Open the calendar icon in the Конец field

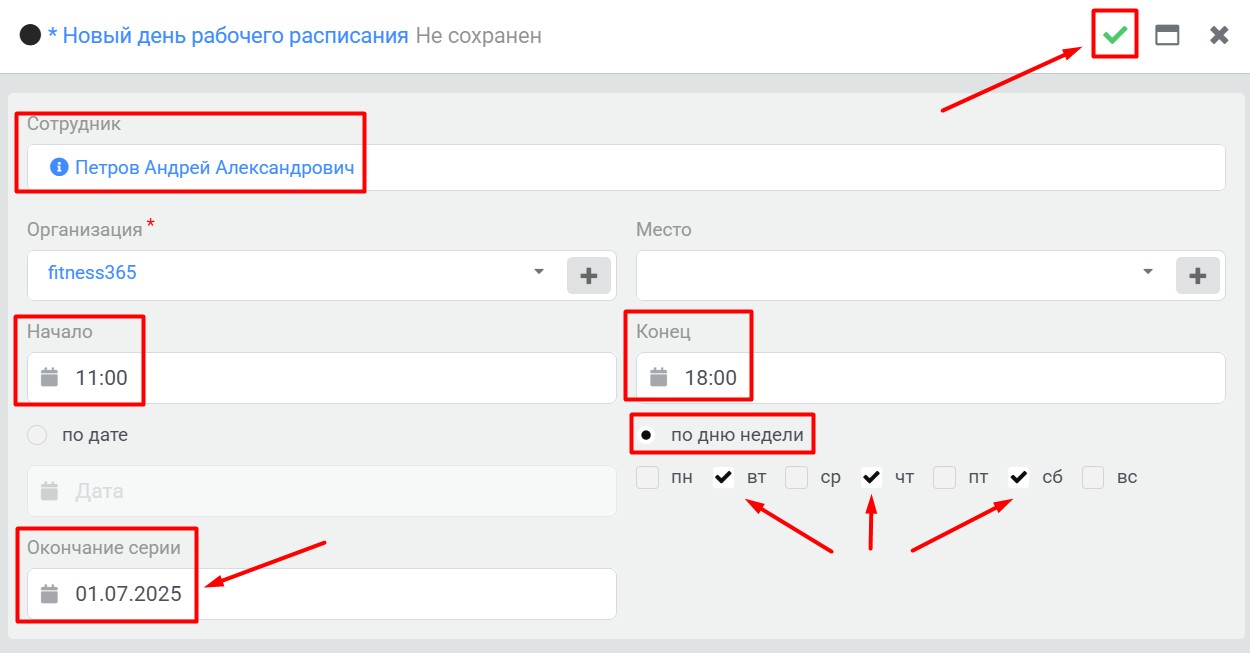pyautogui.click(x=658, y=377)
